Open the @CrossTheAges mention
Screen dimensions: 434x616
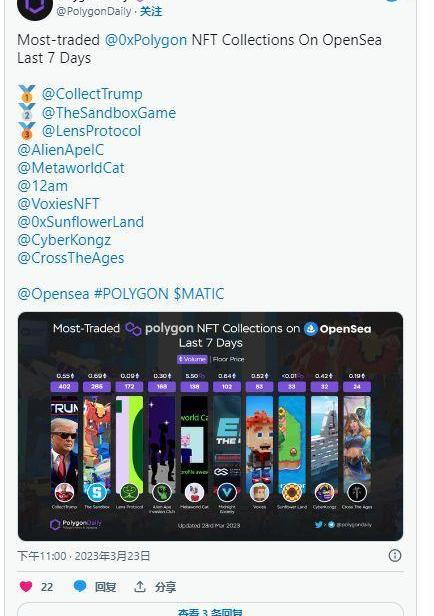71,258
